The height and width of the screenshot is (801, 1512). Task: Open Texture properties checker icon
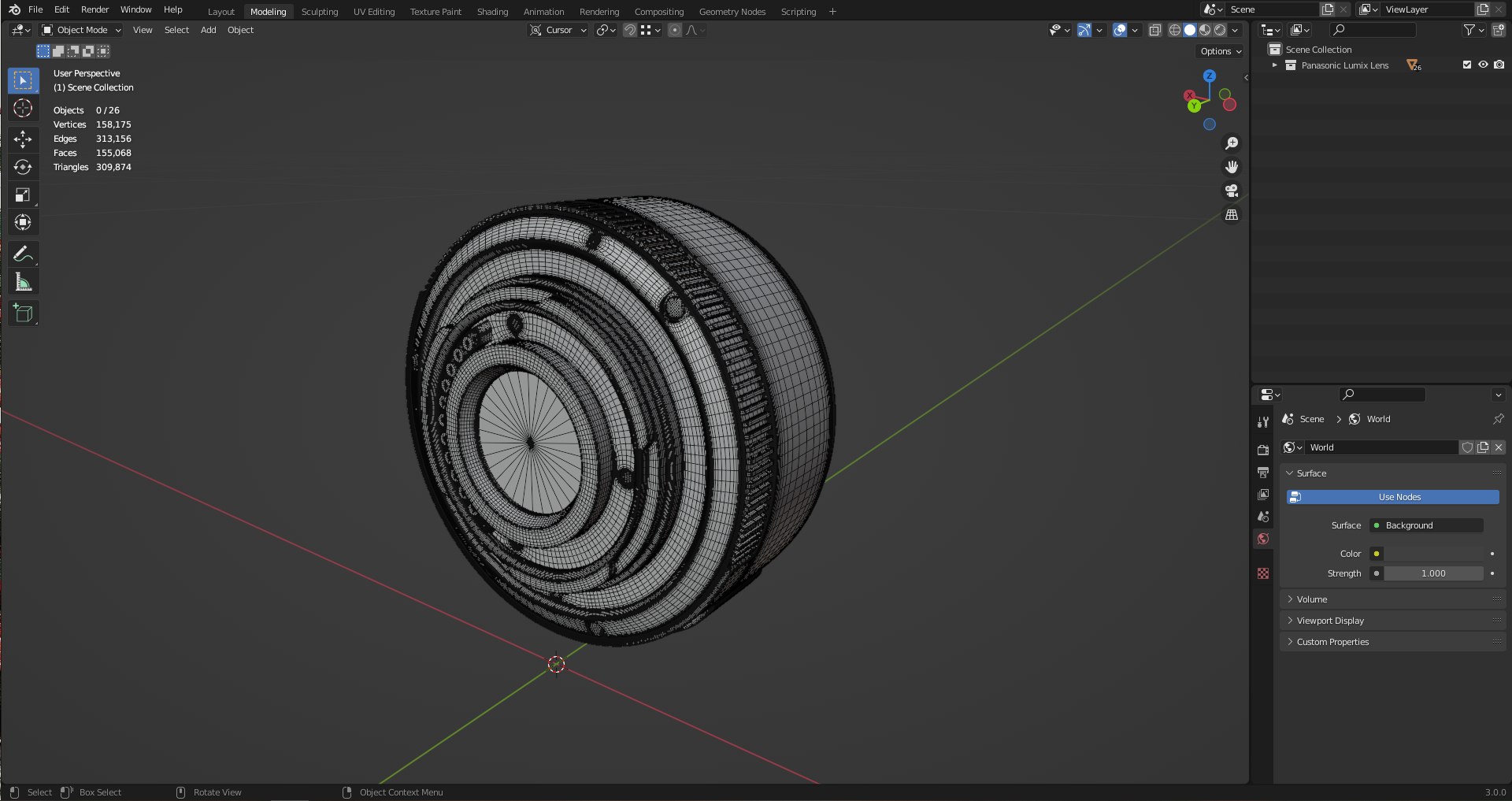coord(1263,573)
